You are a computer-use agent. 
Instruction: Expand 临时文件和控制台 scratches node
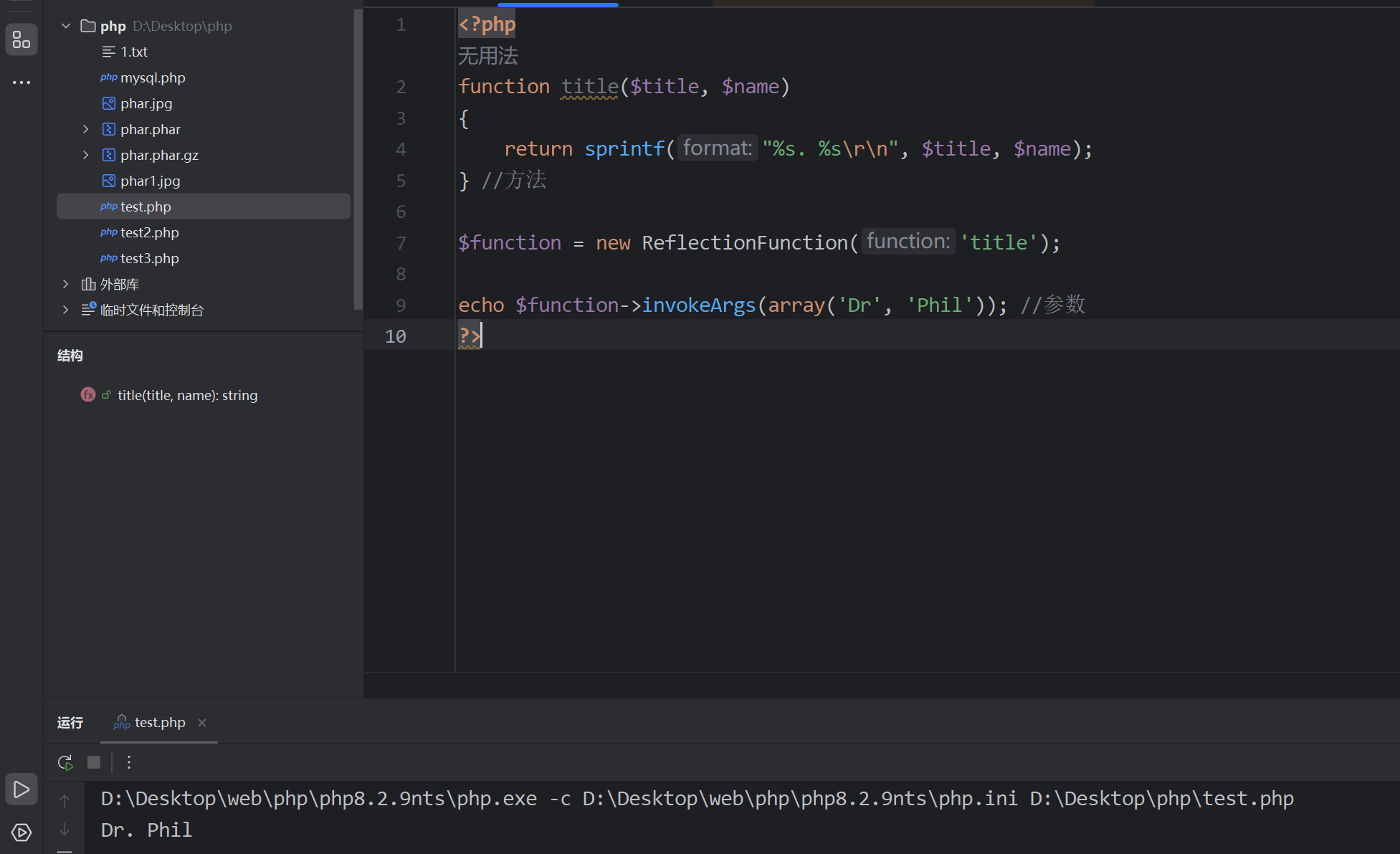click(x=66, y=310)
